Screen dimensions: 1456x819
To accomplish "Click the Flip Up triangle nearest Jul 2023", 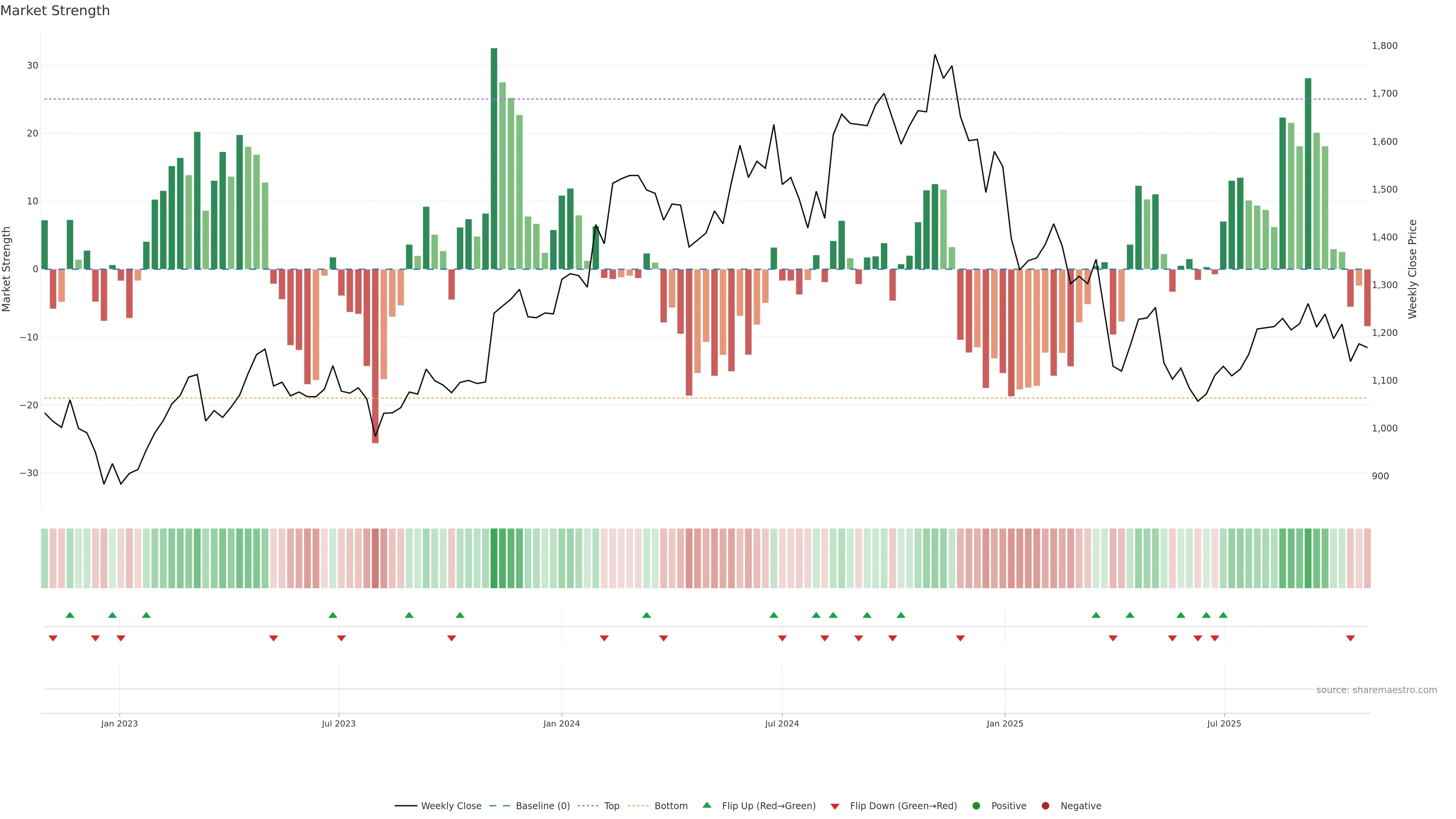I will click(333, 615).
